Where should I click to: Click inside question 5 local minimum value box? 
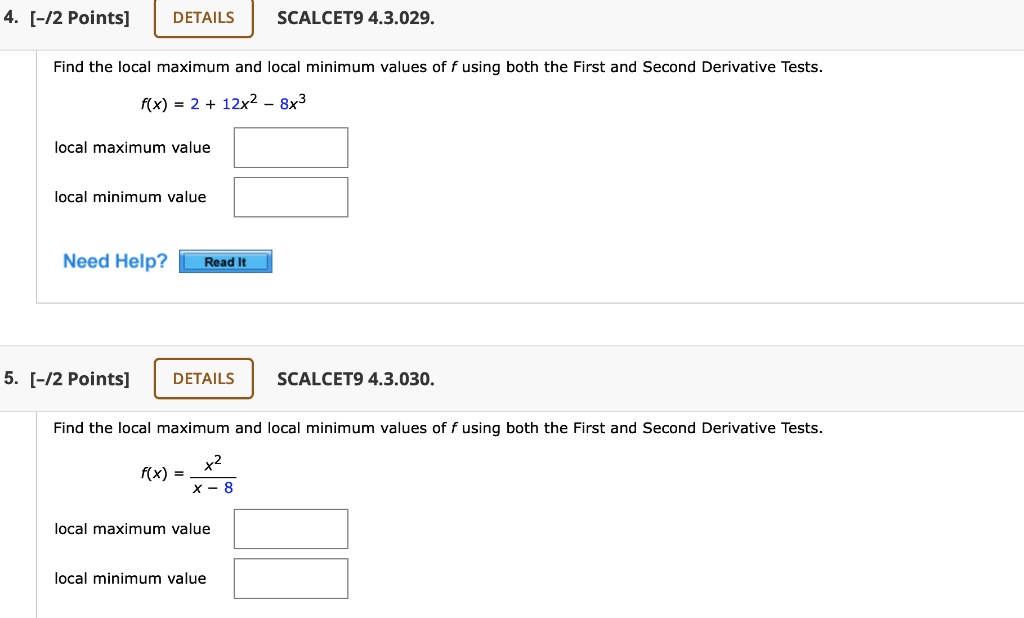click(290, 578)
